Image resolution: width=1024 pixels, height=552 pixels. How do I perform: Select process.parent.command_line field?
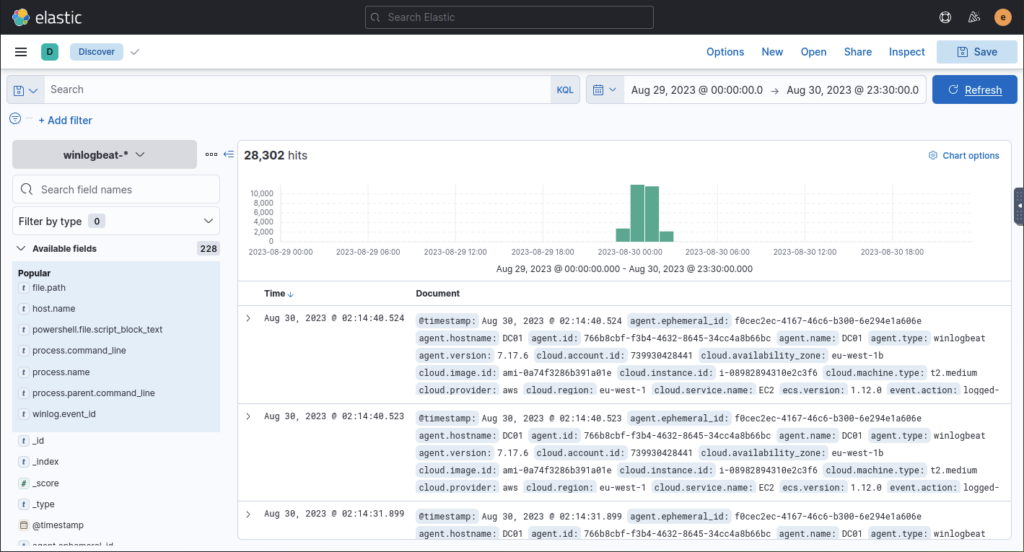point(93,393)
